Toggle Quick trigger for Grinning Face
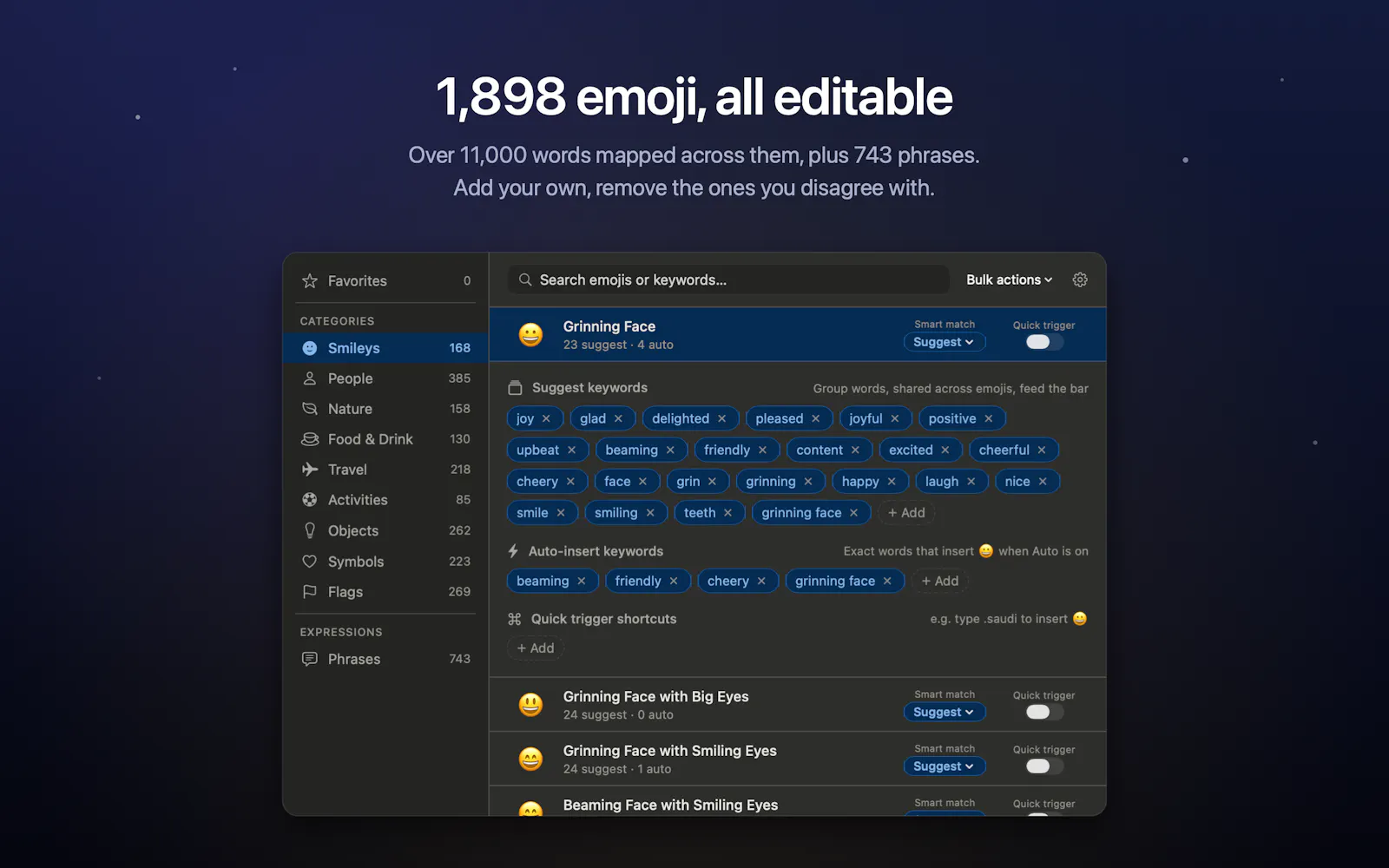Viewport: 1389px width, 868px height. pos(1044,342)
